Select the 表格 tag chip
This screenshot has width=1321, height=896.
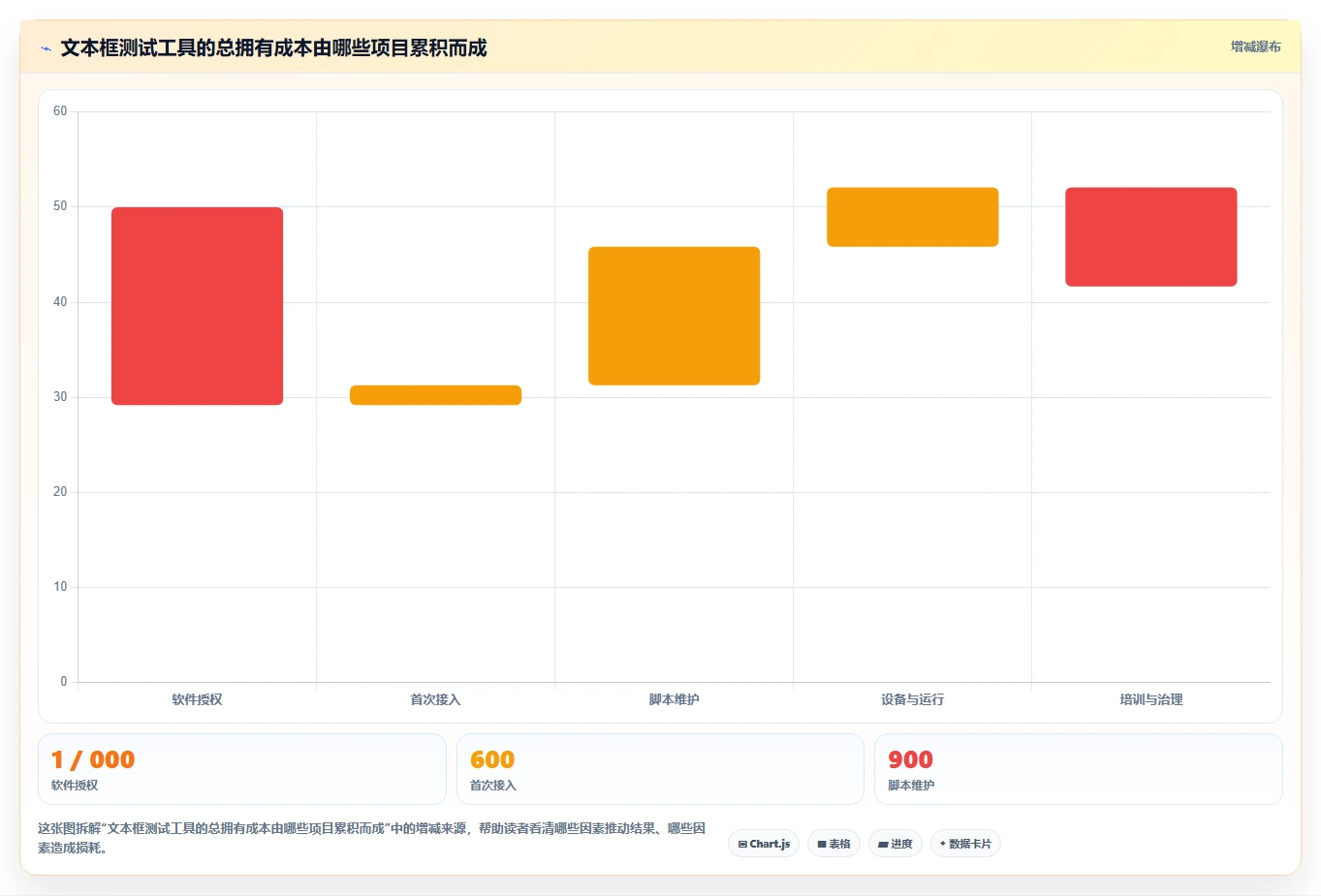click(833, 844)
